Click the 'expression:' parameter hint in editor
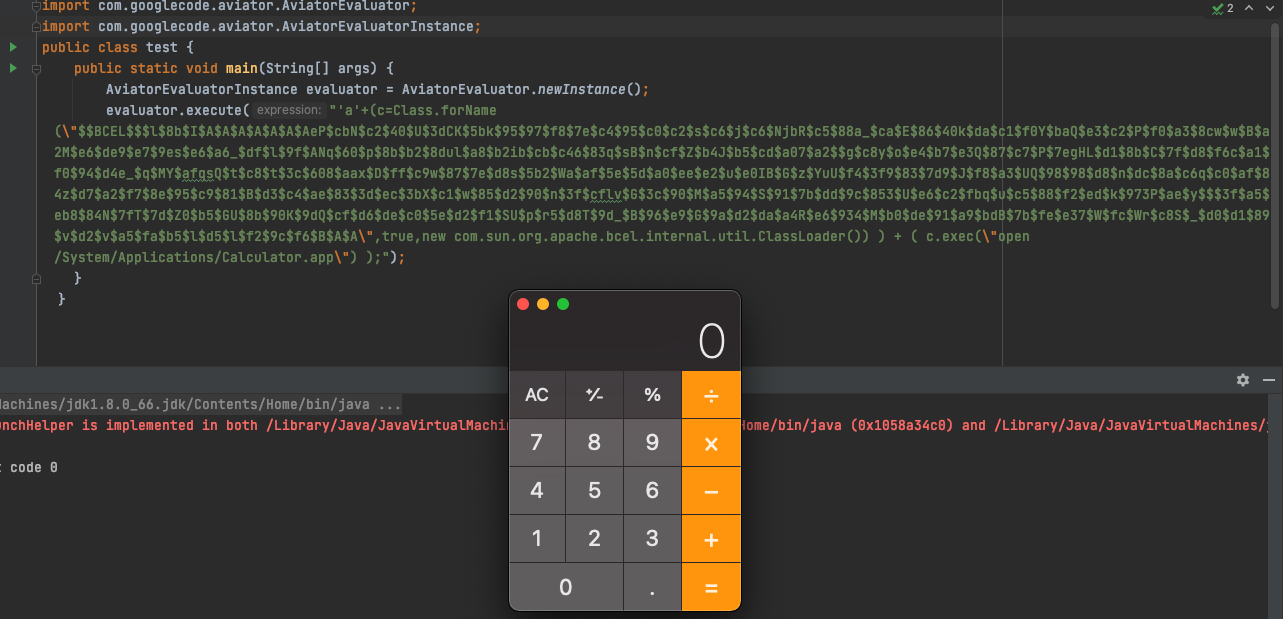The width and height of the screenshot is (1283, 619). [x=287, y=110]
